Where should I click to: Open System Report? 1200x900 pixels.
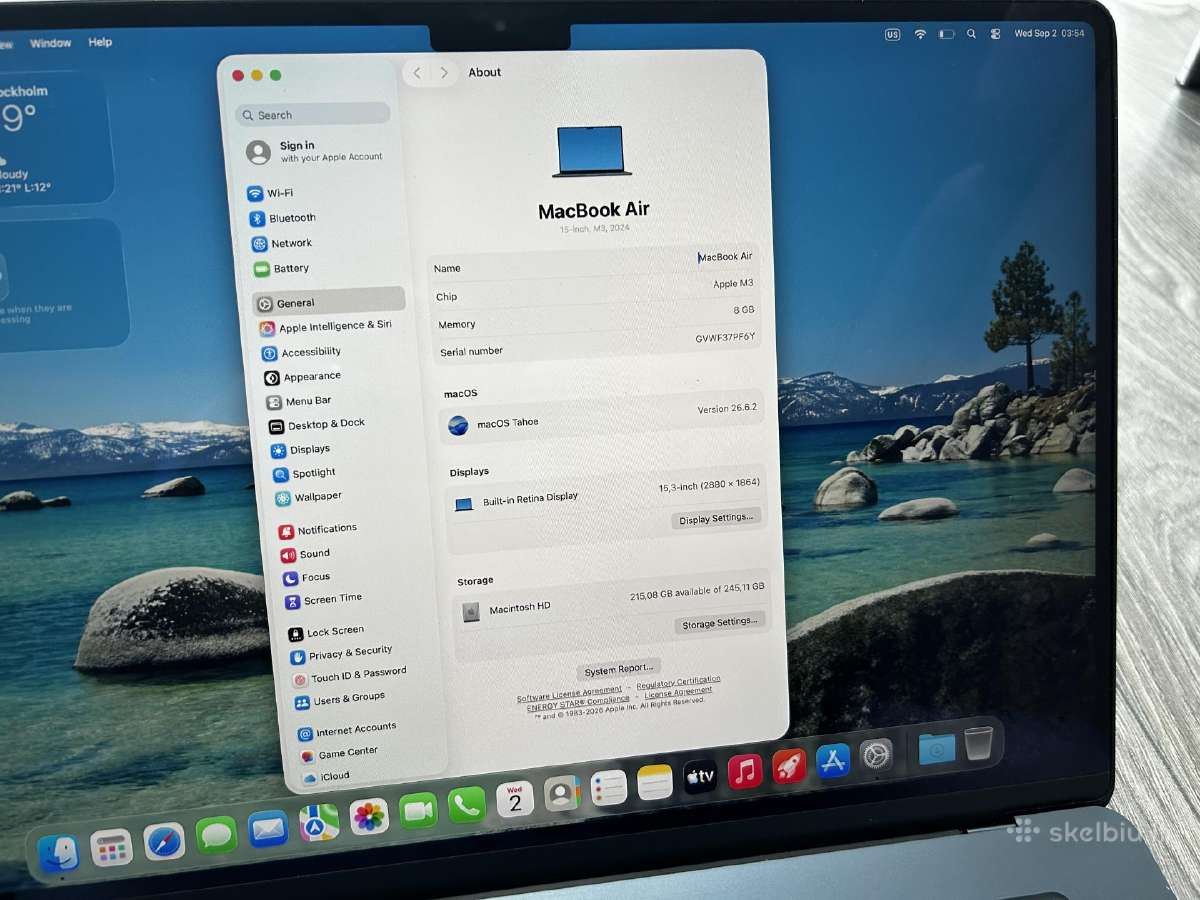[x=619, y=669]
